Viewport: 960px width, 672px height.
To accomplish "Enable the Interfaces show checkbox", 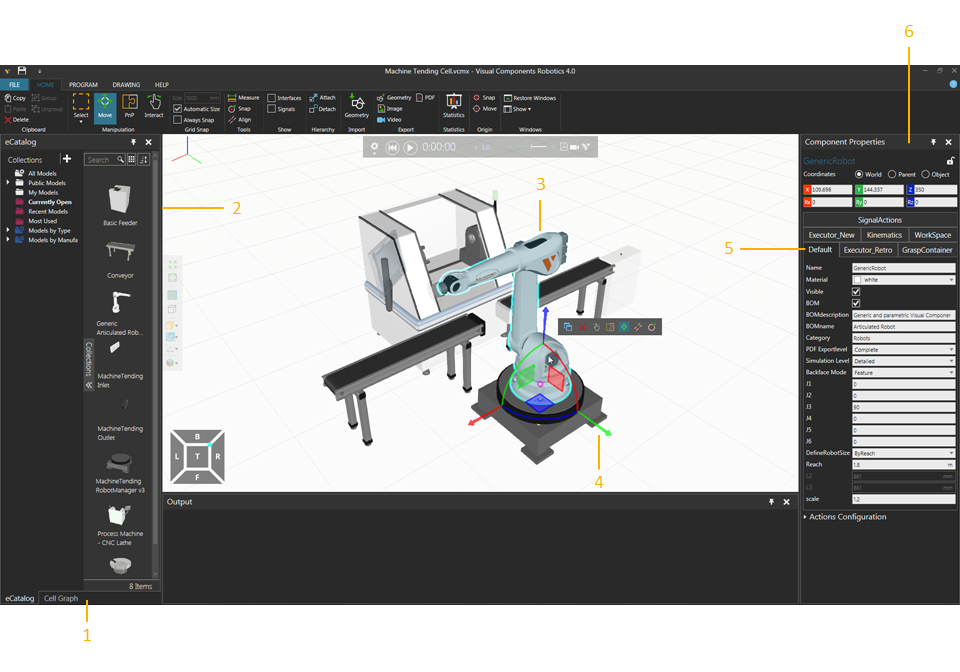I will click(x=272, y=98).
